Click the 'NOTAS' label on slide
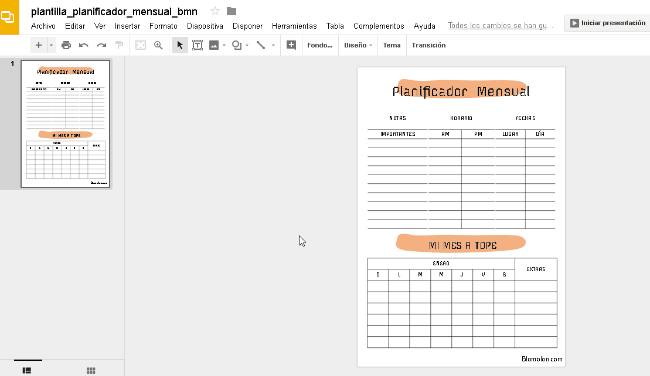 coord(398,118)
